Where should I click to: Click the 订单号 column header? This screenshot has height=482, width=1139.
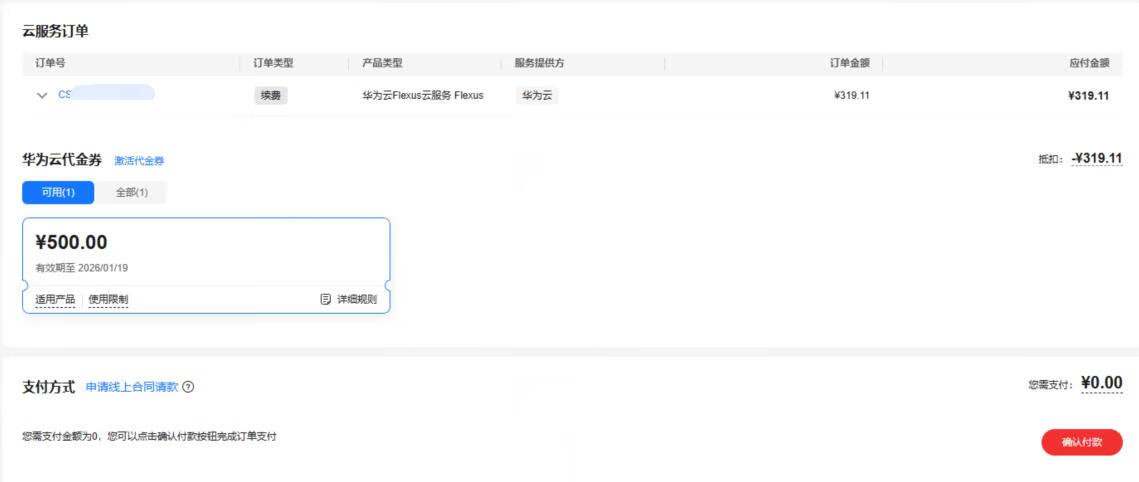50,63
